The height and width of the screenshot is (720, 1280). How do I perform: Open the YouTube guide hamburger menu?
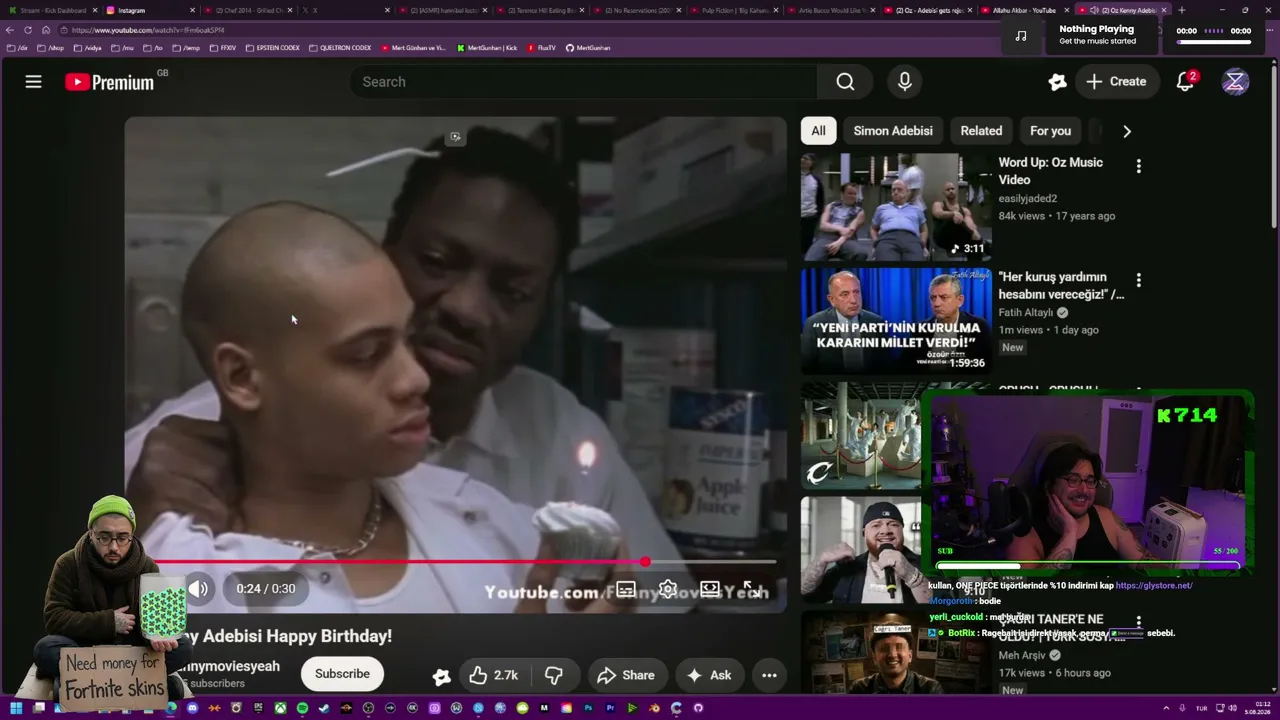point(34,82)
